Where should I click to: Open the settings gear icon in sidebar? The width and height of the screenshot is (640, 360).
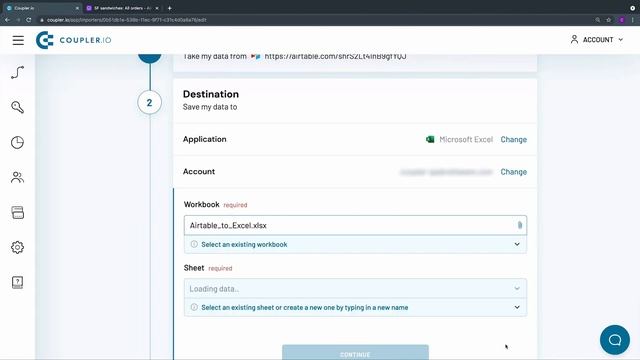17,247
